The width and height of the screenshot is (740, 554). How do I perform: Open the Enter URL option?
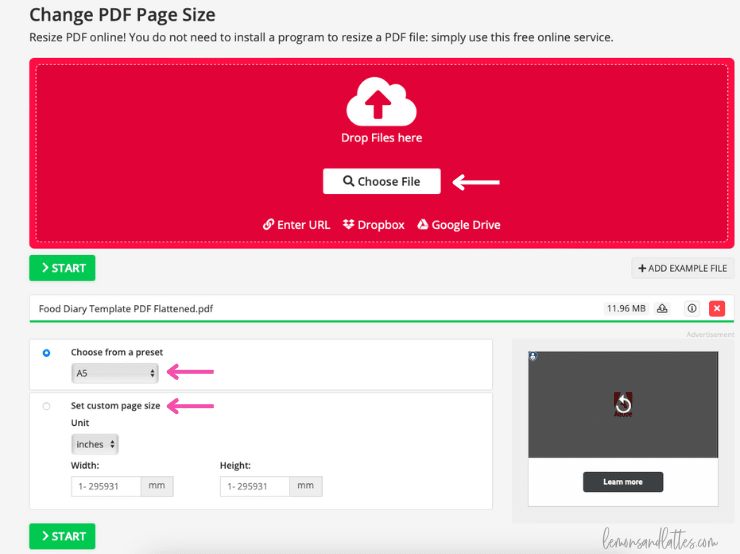point(296,225)
